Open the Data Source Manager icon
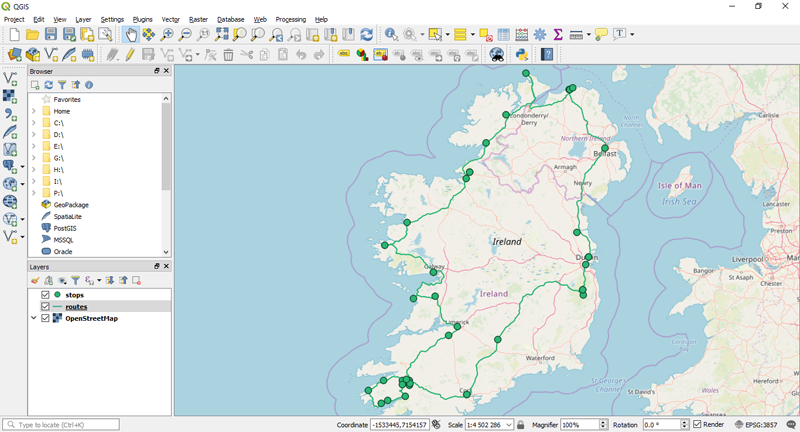Image resolution: width=800 pixels, height=432 pixels. pyautogui.click(x=14, y=54)
